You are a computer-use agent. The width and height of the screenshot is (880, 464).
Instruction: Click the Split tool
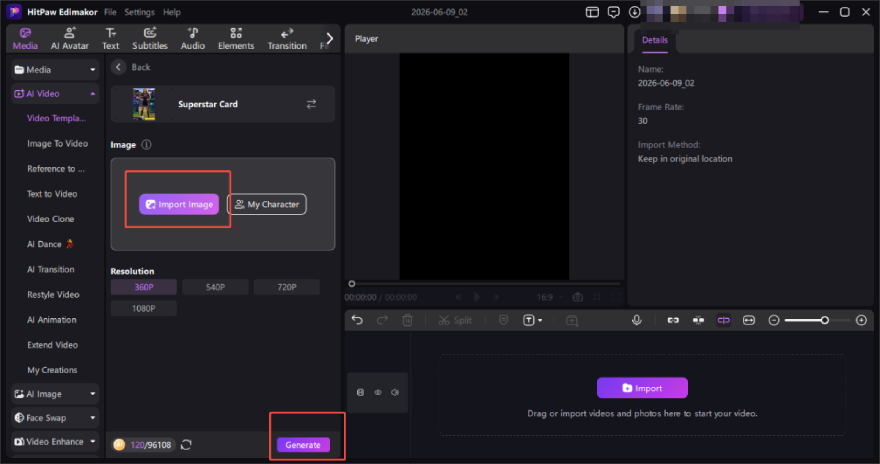pos(455,320)
